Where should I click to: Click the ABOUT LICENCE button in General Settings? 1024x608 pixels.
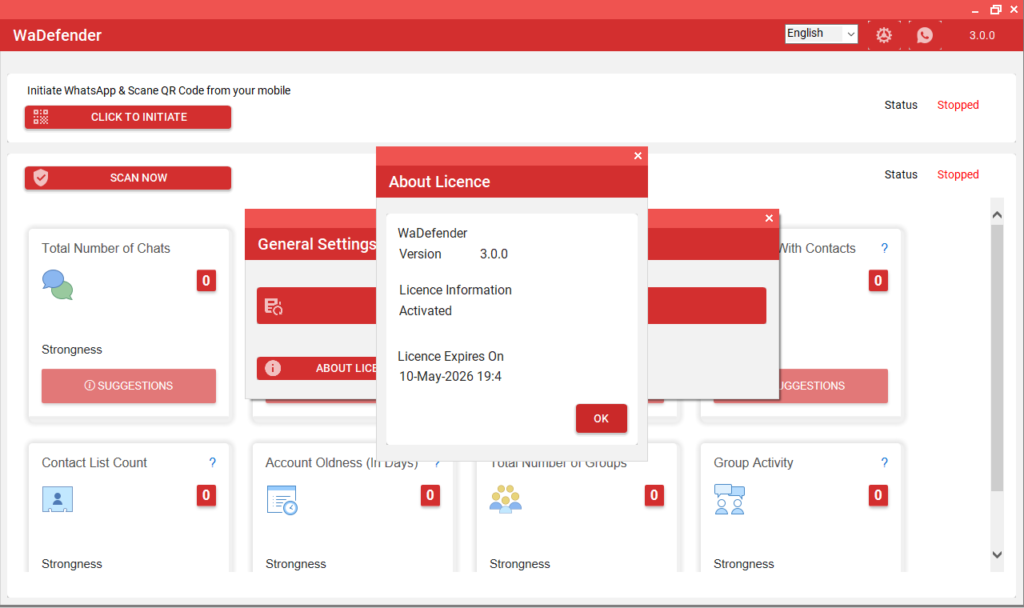(317, 368)
